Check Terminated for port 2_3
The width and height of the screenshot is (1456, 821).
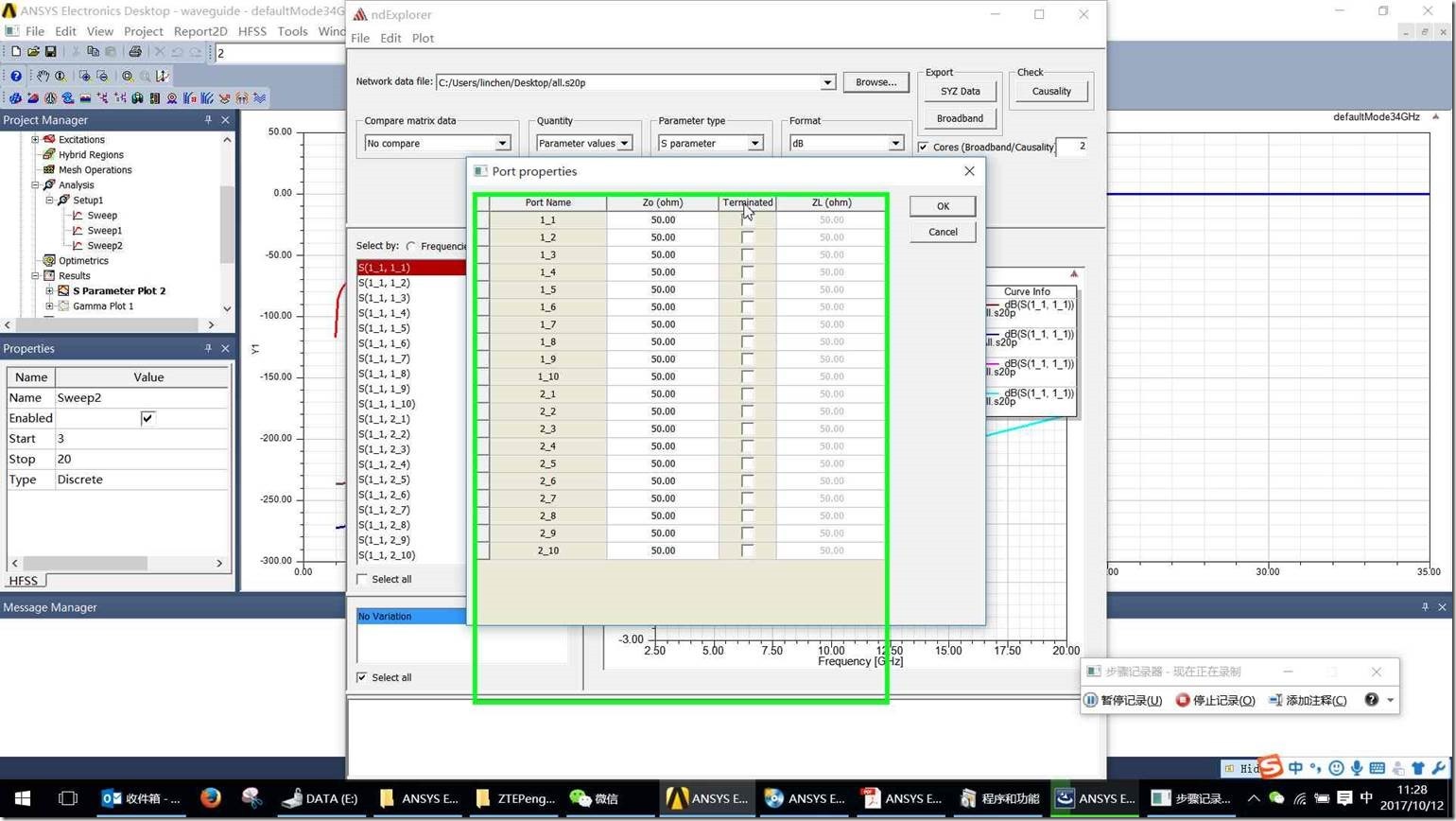point(748,428)
